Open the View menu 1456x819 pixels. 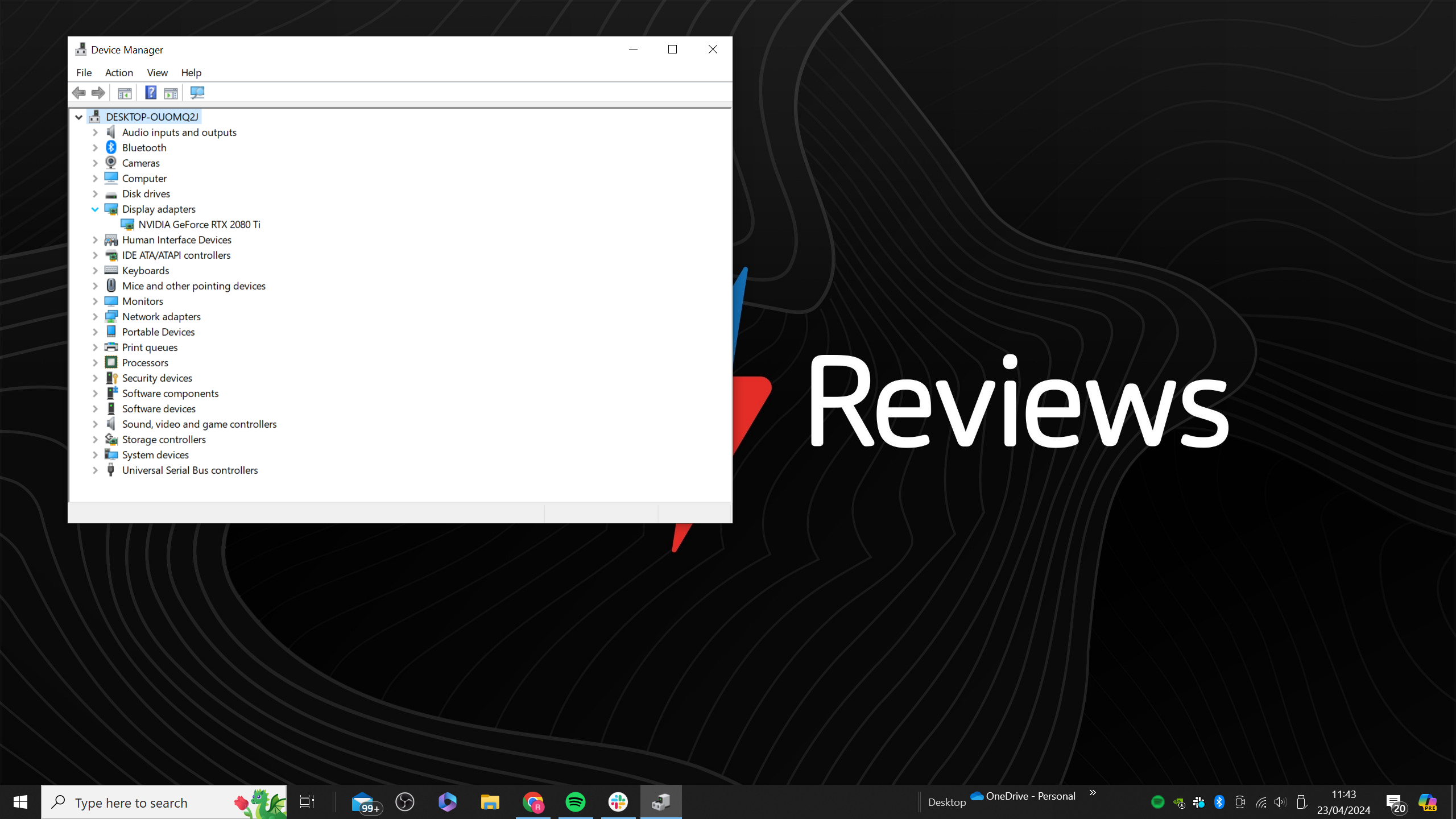(x=158, y=72)
